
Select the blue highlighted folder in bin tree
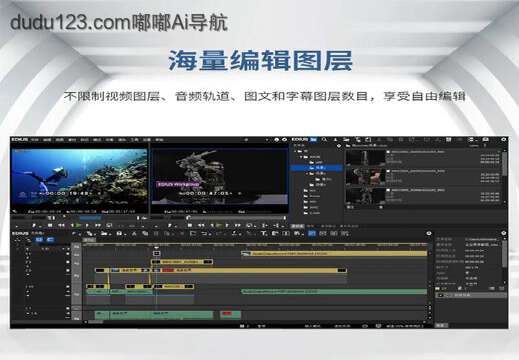[316, 168]
